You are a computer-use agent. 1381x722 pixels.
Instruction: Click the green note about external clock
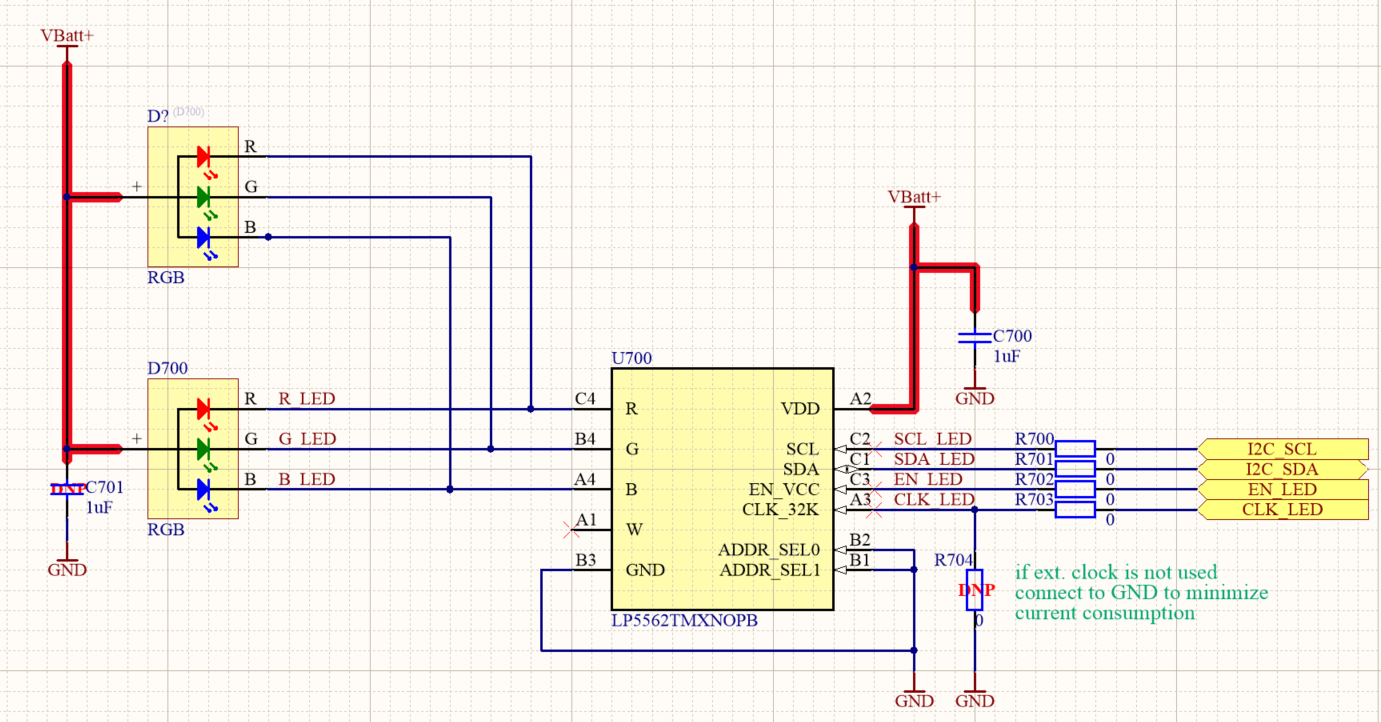[1141, 593]
